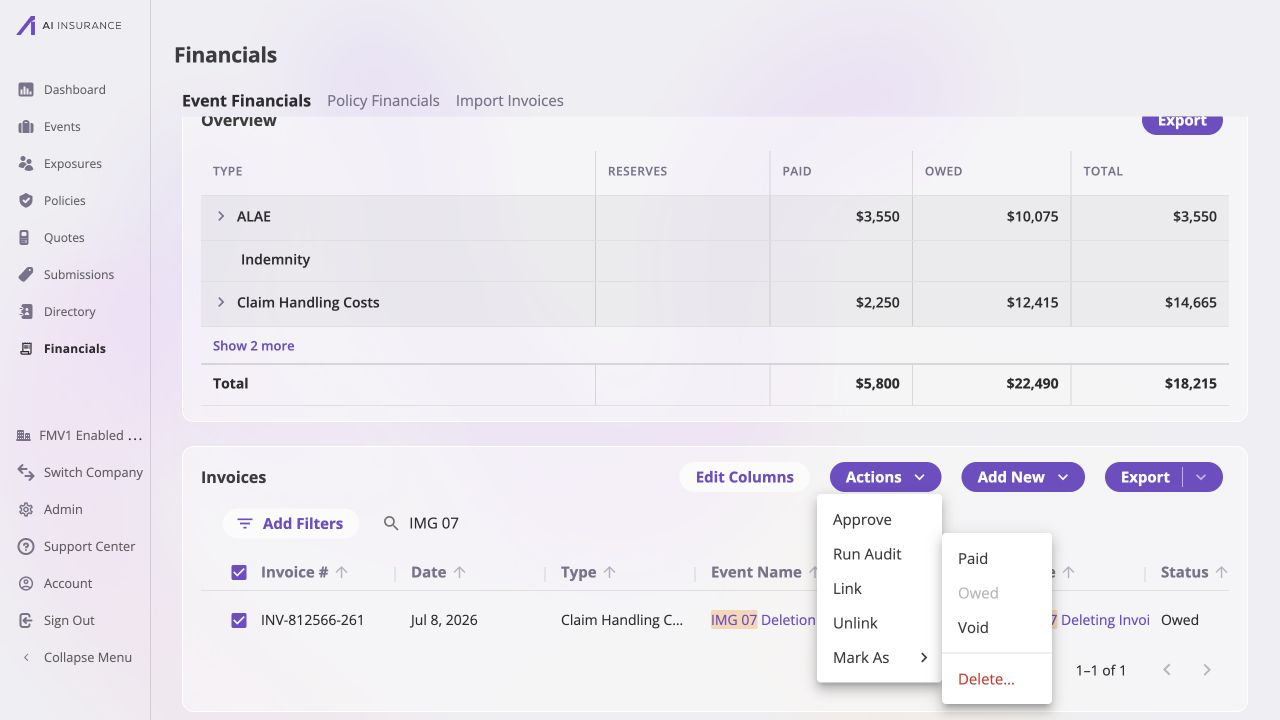The width and height of the screenshot is (1280, 720).
Task: Sort by Event Name arrow icon
Action: tap(815, 572)
